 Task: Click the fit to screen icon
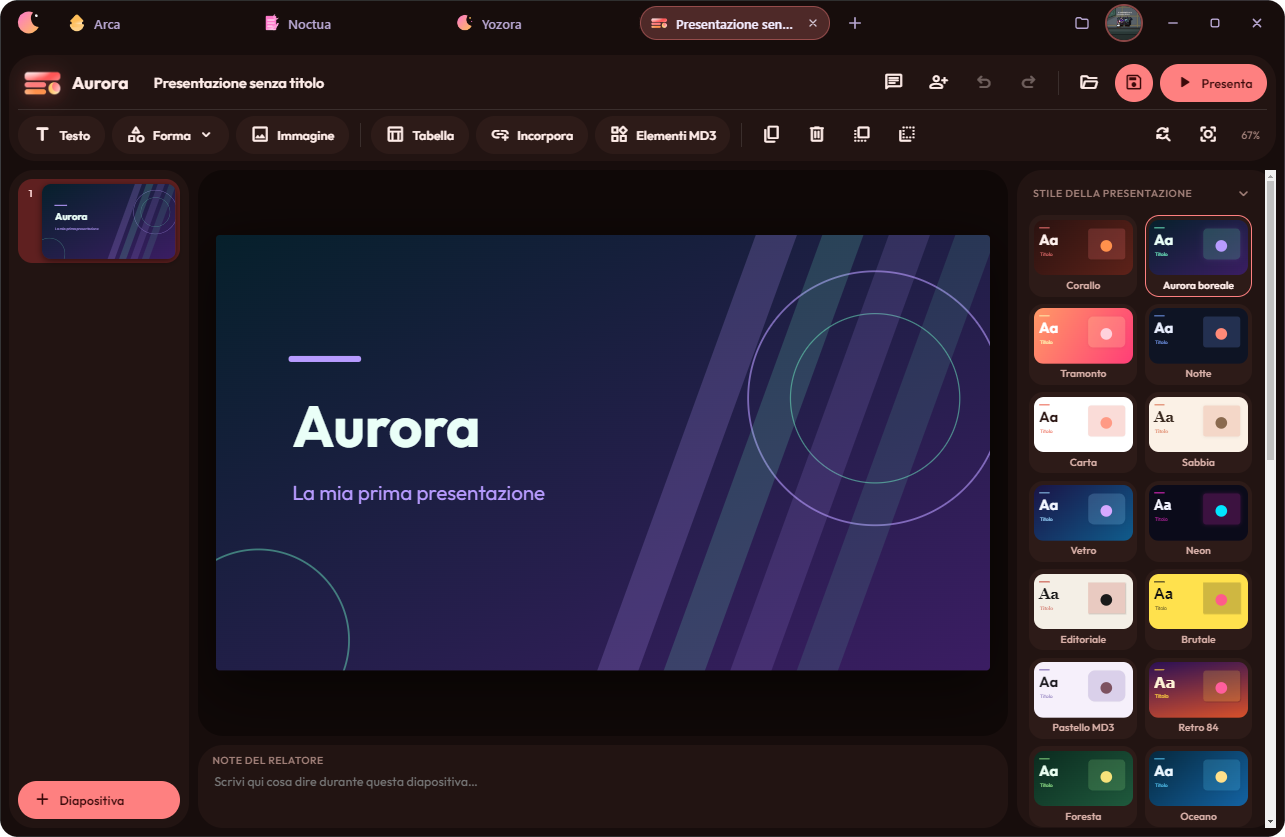[1208, 134]
